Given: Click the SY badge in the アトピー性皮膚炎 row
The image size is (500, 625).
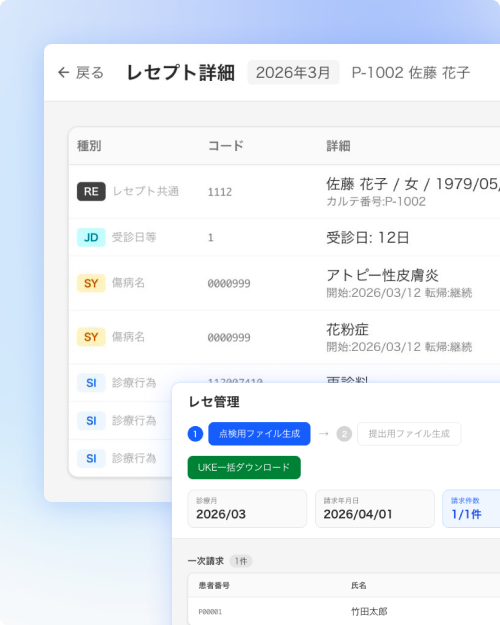Looking at the screenshot, I should (x=91, y=283).
